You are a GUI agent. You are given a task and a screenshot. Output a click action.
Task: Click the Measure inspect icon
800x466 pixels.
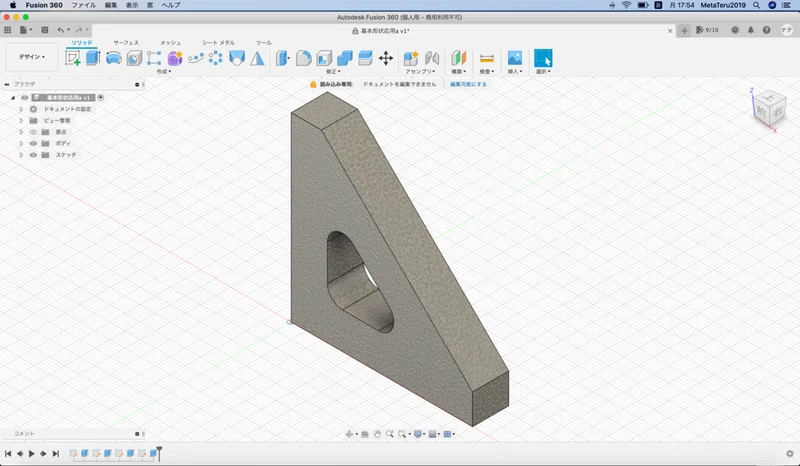pos(487,58)
